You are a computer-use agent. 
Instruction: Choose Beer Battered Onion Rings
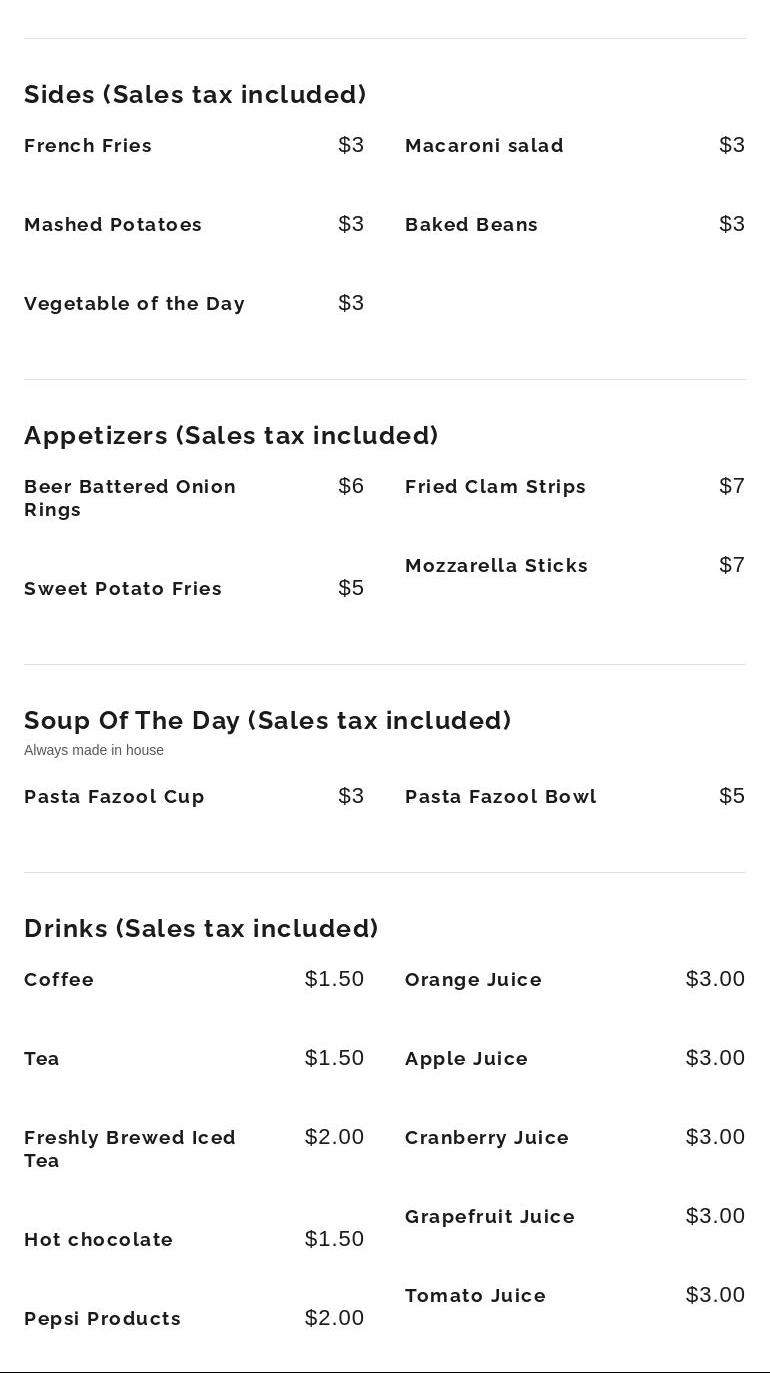(130, 498)
